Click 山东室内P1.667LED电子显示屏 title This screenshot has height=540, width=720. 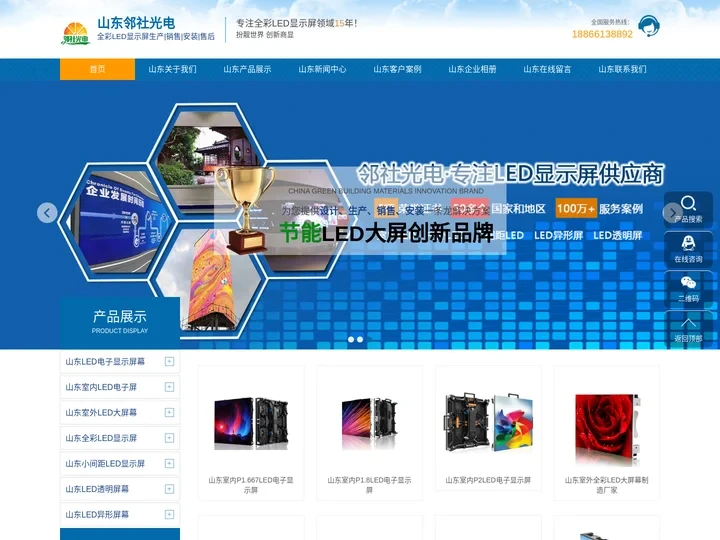pyautogui.click(x=251, y=485)
